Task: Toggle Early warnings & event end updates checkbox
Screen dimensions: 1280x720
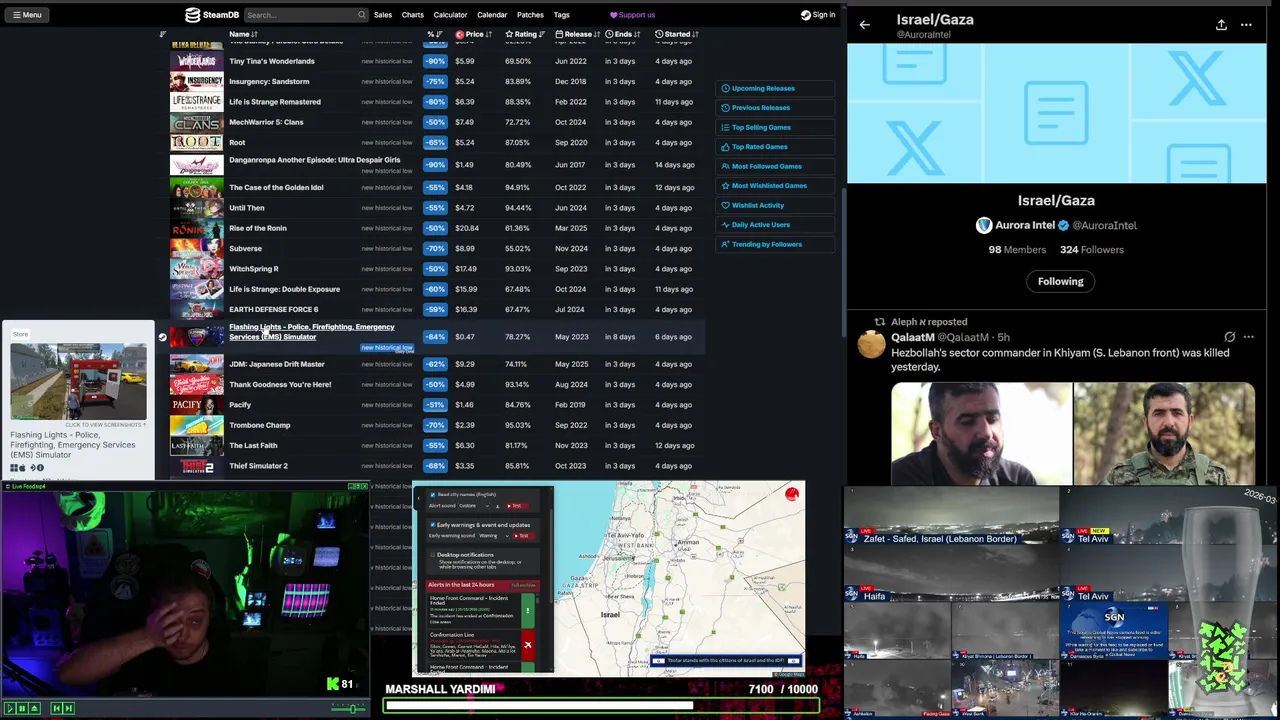Action: [433, 525]
